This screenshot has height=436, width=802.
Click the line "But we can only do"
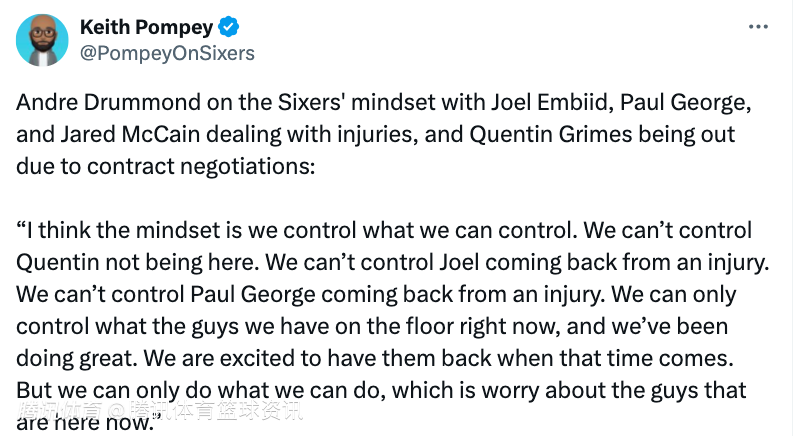[x=114, y=390]
